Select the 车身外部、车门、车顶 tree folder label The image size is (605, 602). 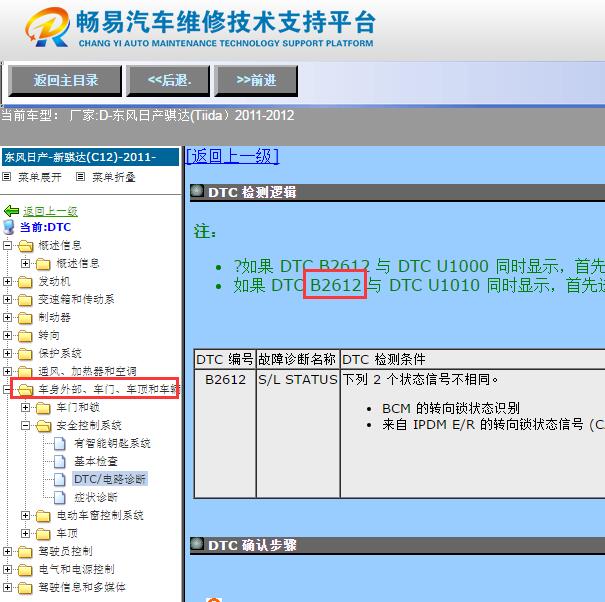coord(109,389)
